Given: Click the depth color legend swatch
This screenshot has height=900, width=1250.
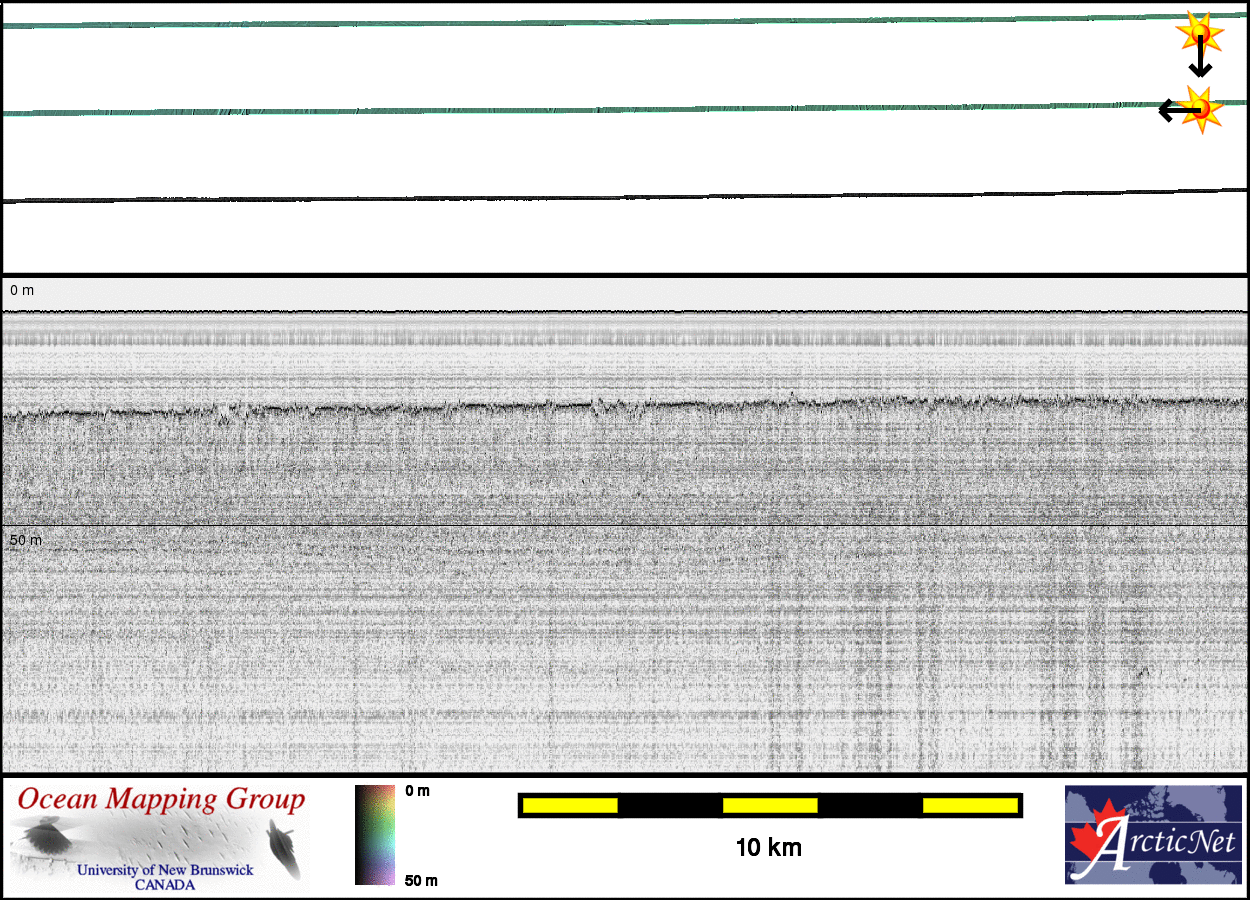Looking at the screenshot, I should [375, 835].
